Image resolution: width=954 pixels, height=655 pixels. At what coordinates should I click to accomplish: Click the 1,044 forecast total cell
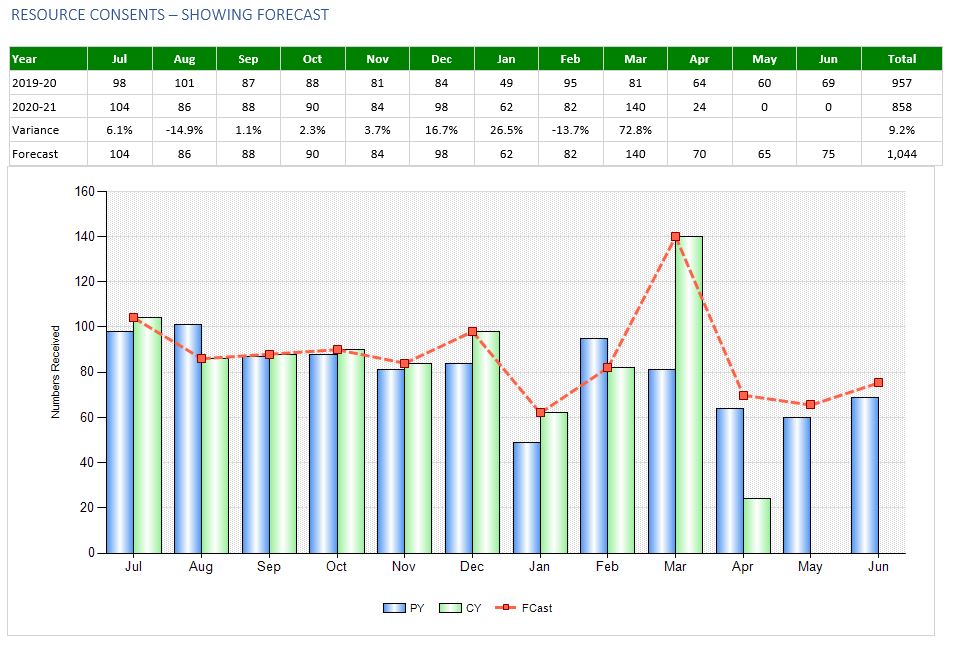[902, 154]
